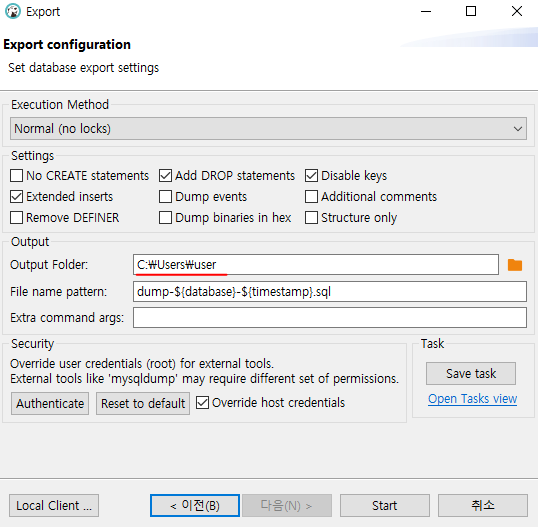Go back with the 이전(B) button
This screenshot has height=527, width=538.
(x=195, y=505)
